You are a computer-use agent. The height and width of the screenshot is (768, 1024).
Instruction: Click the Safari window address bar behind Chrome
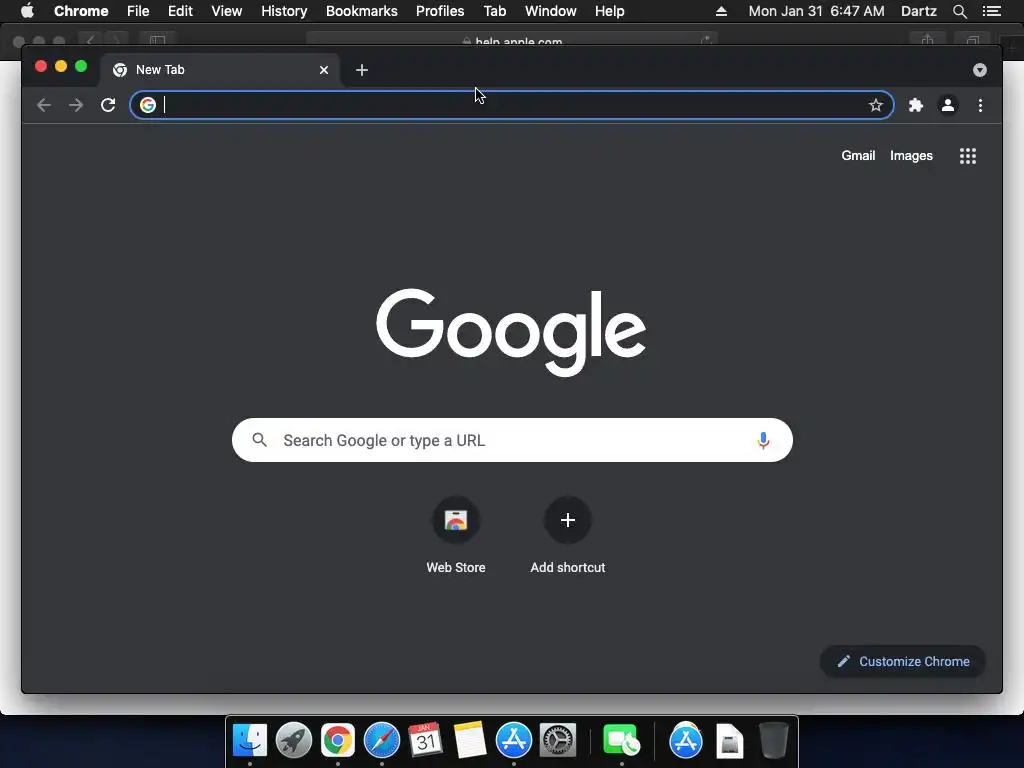tap(512, 40)
